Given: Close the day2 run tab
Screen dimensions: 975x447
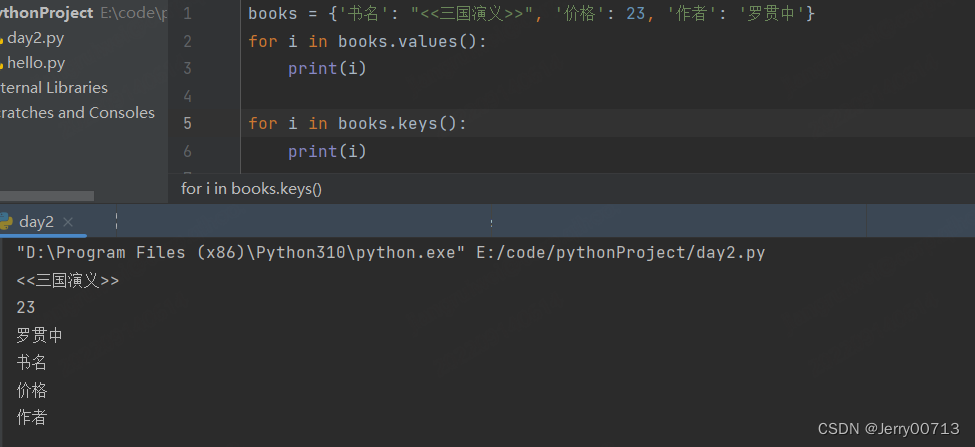Looking at the screenshot, I should click(x=68, y=222).
